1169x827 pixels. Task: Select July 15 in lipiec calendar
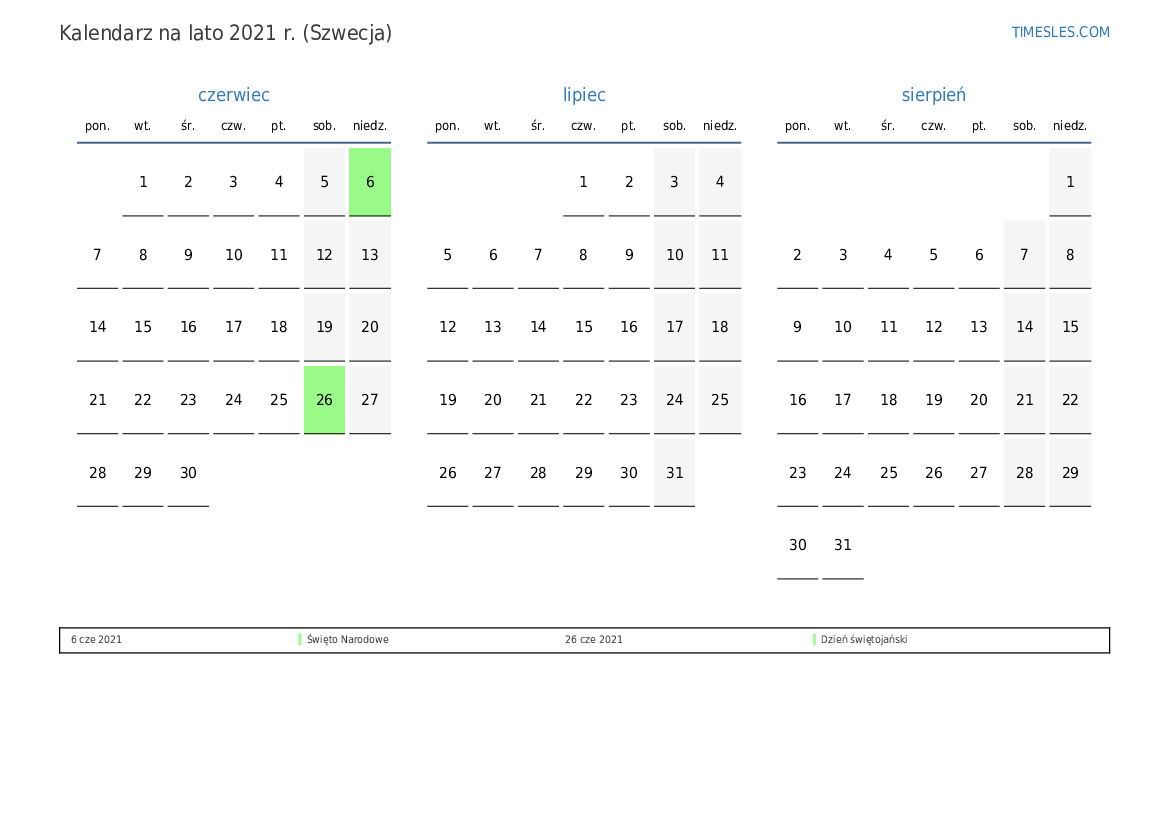pos(584,327)
